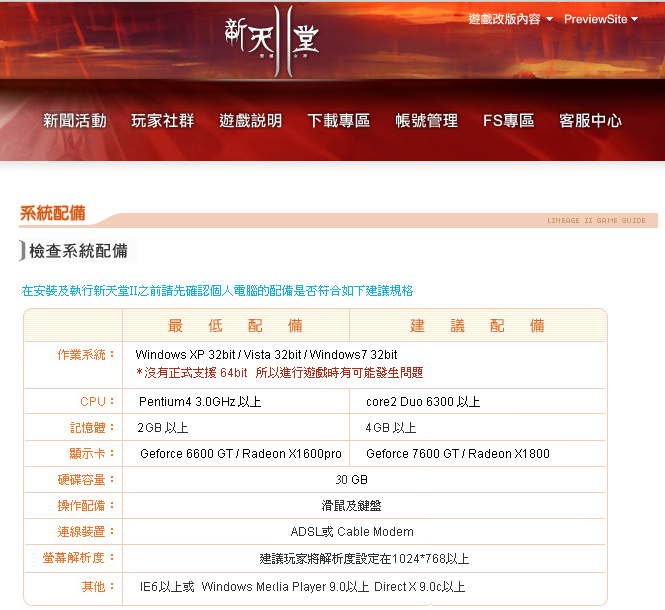Open the FS專區 menu
665x610 pixels.
509,121
